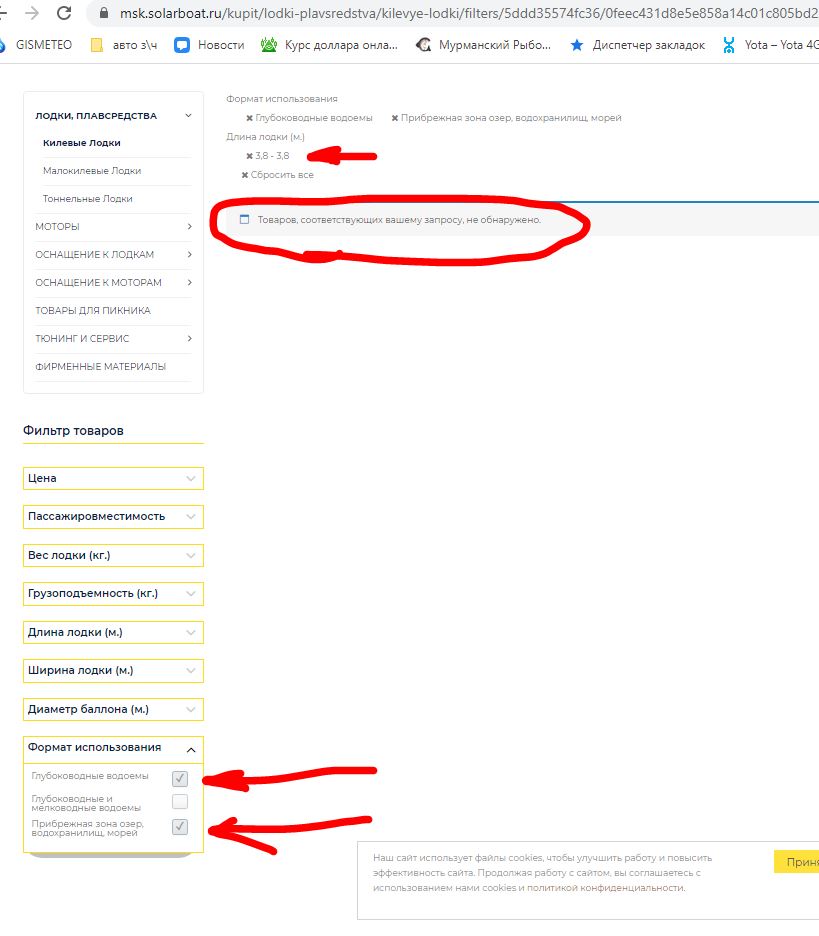The image size is (819, 936).
Task: Uncheck 'Прибрежная зона озер, водохранилищ, морей' checkbox
Action: 180,827
